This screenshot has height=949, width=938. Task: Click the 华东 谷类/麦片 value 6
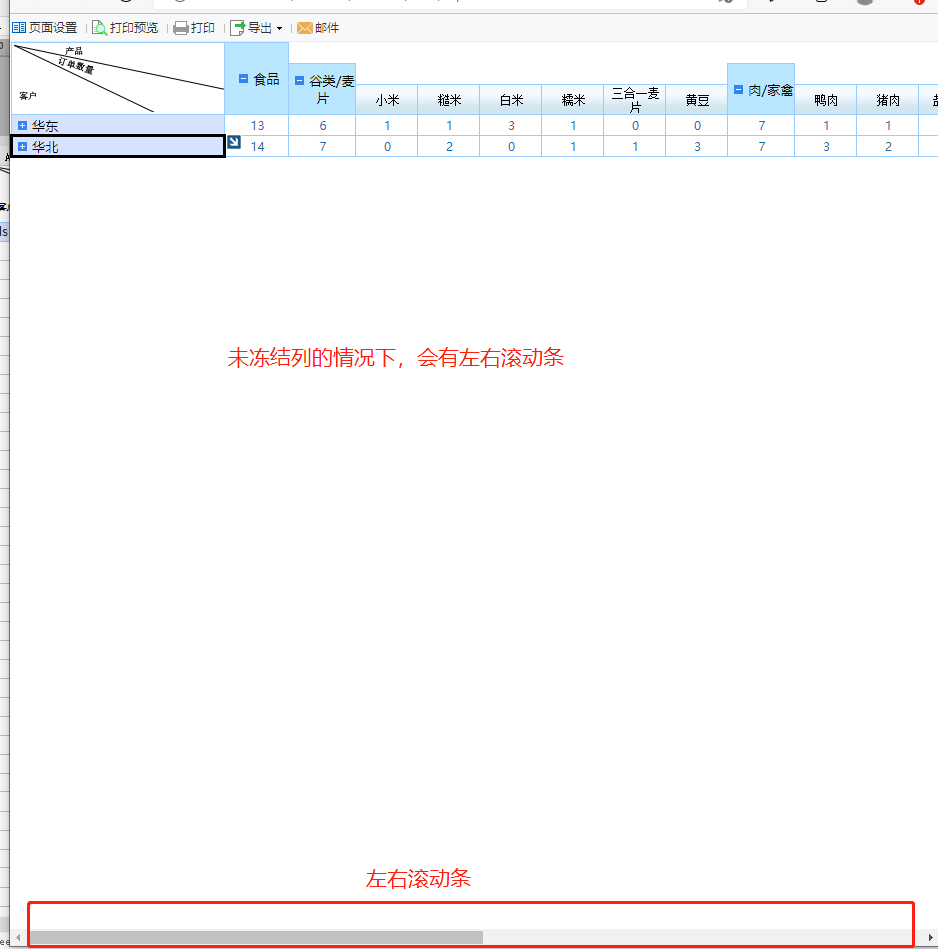(323, 125)
